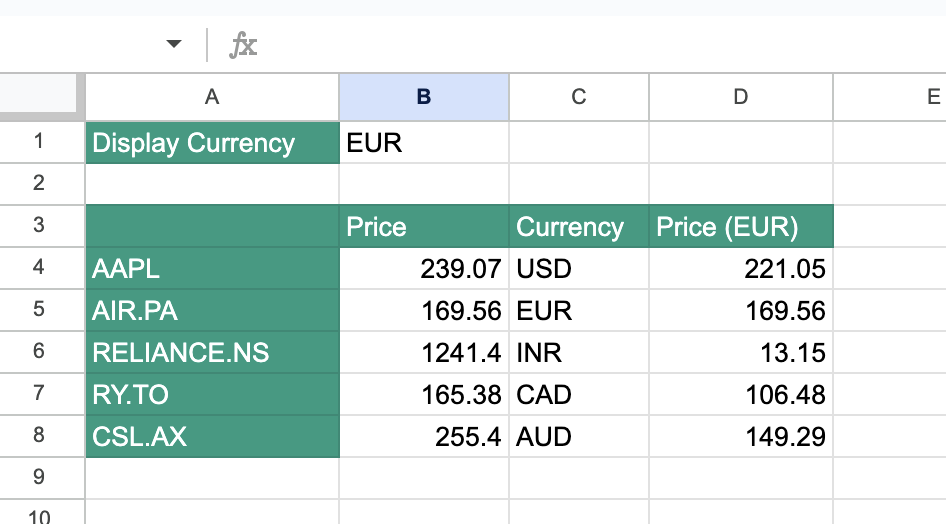Select column E header
Image resolution: width=946 pixels, height=524 pixels.
click(890, 96)
